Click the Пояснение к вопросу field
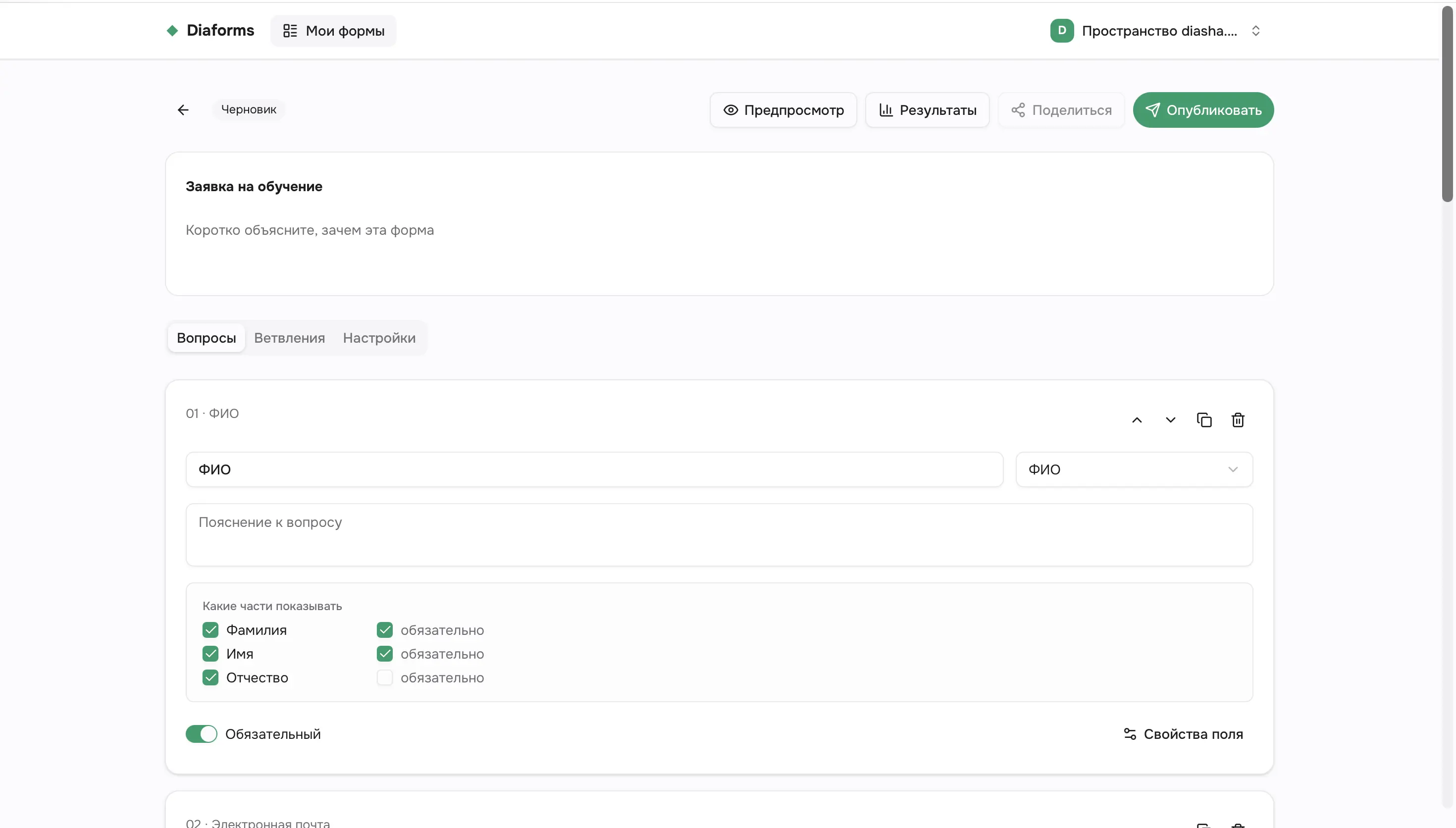1456x828 pixels. coord(719,535)
